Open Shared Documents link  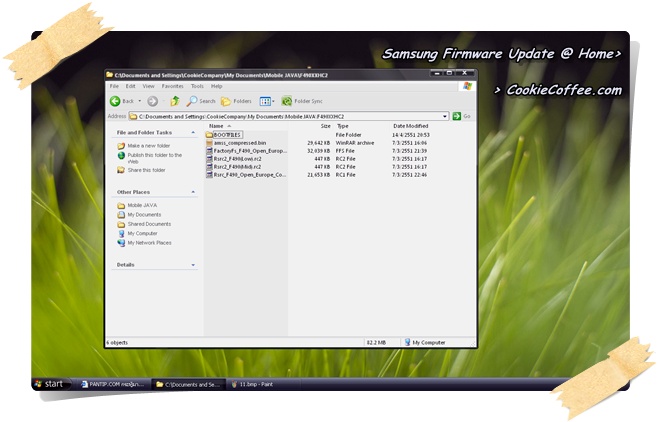[149, 224]
